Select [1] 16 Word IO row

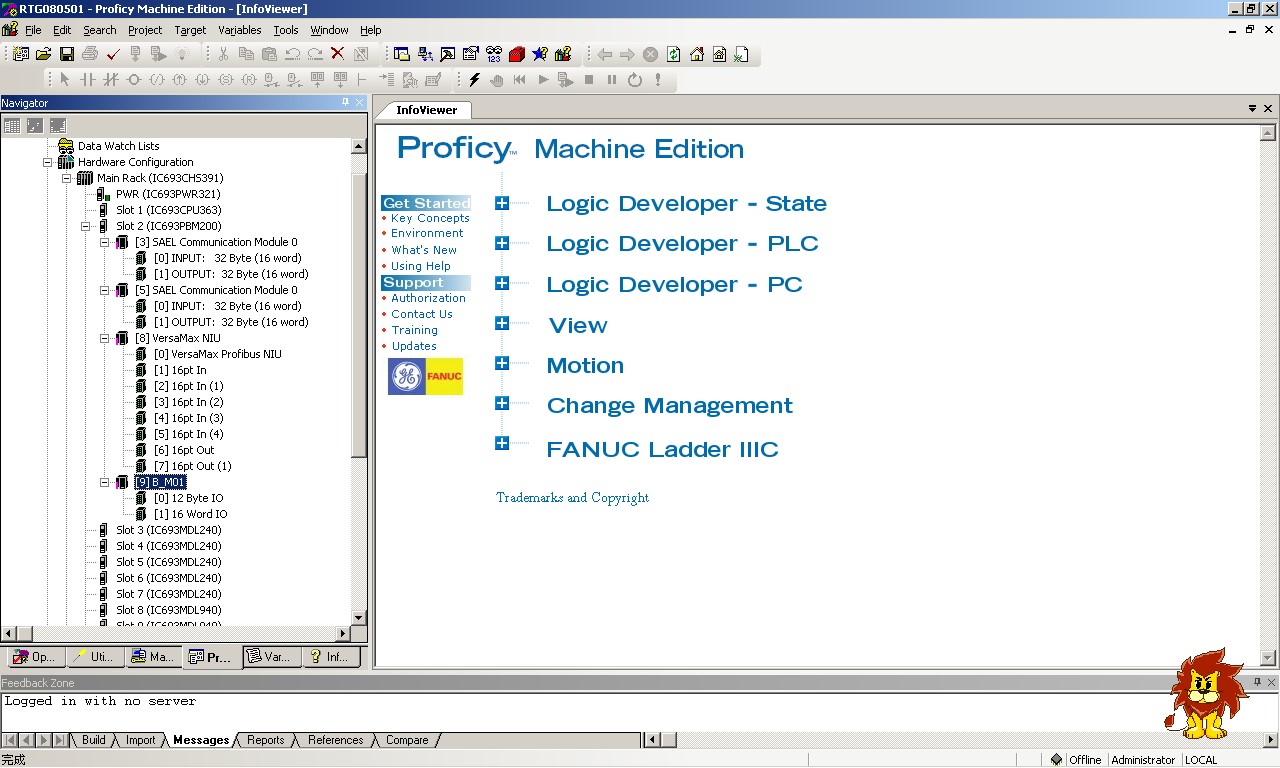(190, 514)
